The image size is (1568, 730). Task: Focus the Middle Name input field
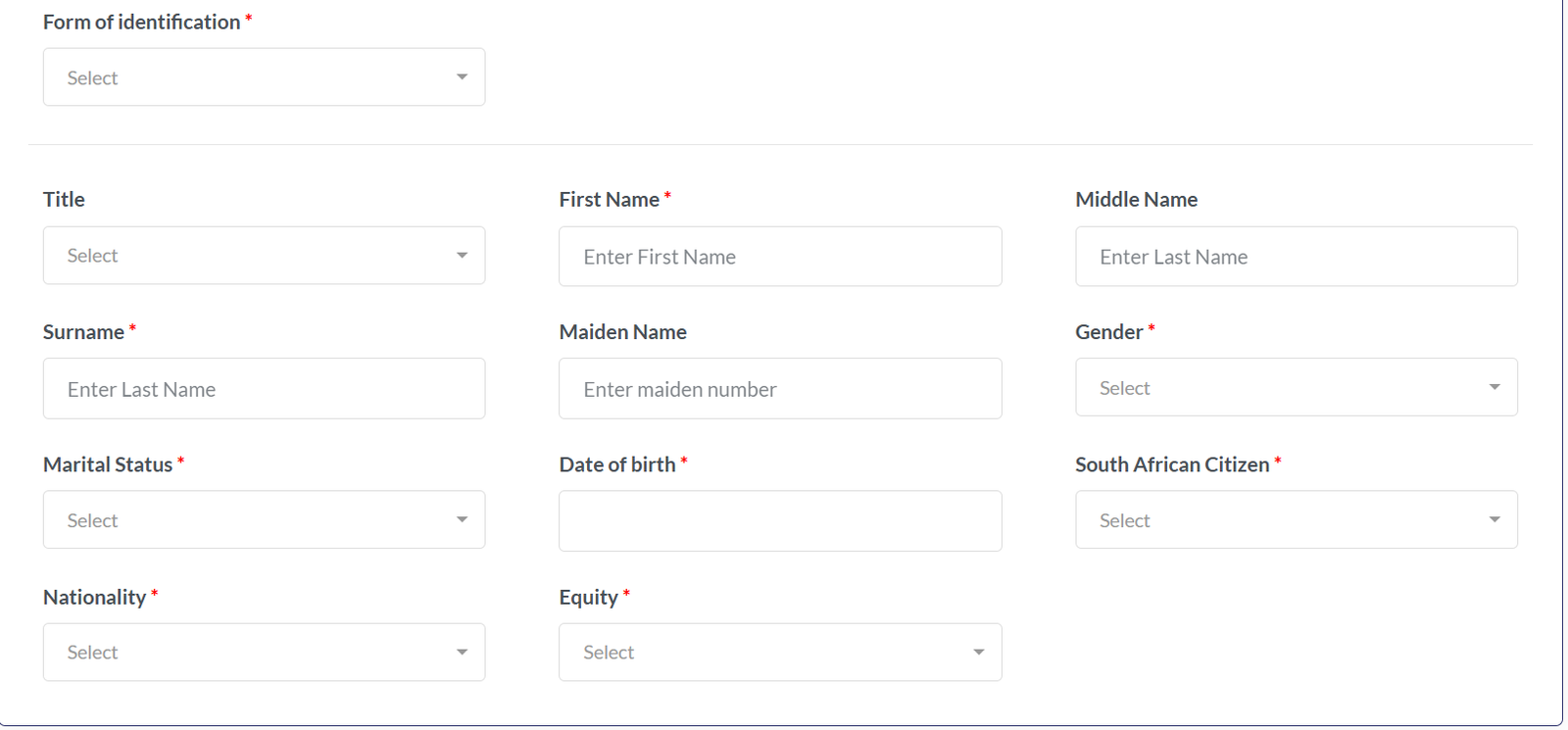coord(1297,257)
